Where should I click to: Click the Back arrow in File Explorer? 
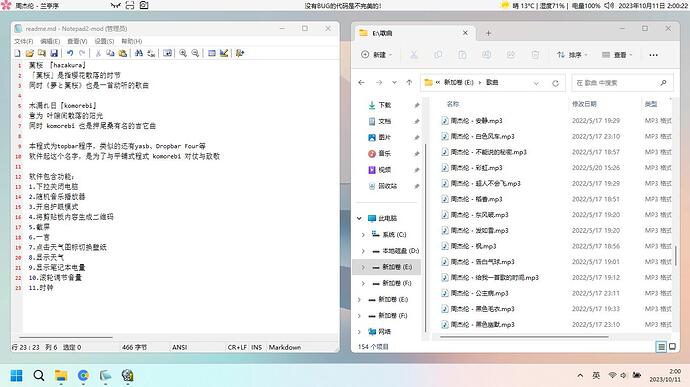coord(361,82)
